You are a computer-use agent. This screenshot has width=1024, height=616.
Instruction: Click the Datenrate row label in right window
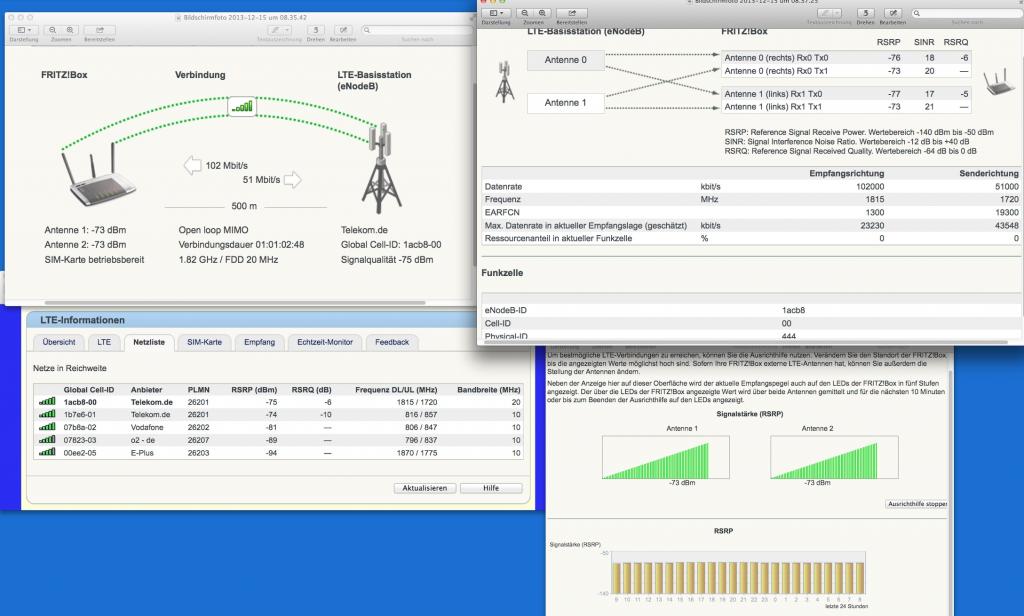(504, 187)
